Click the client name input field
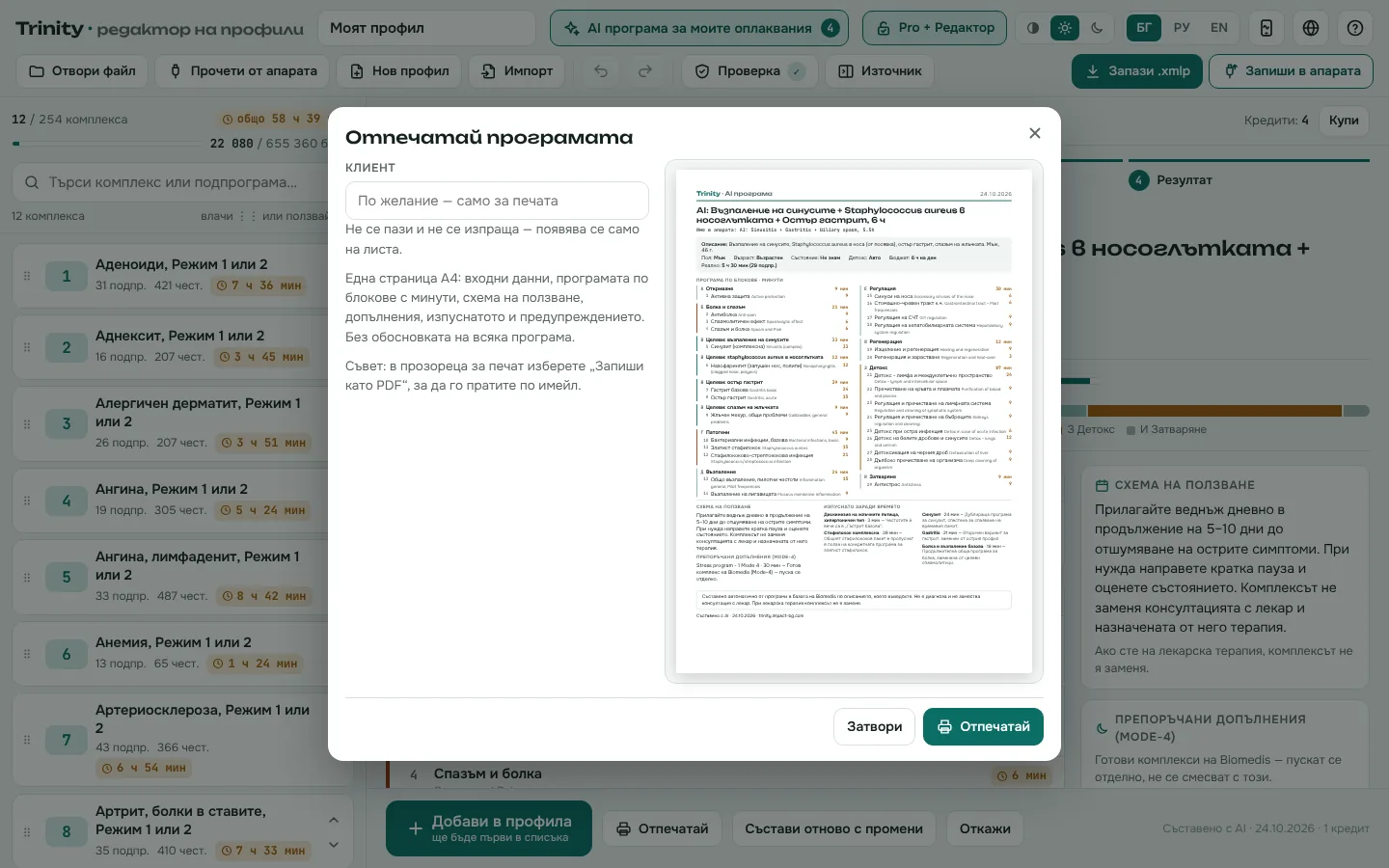This screenshot has height=868, width=1389. pyautogui.click(x=497, y=201)
